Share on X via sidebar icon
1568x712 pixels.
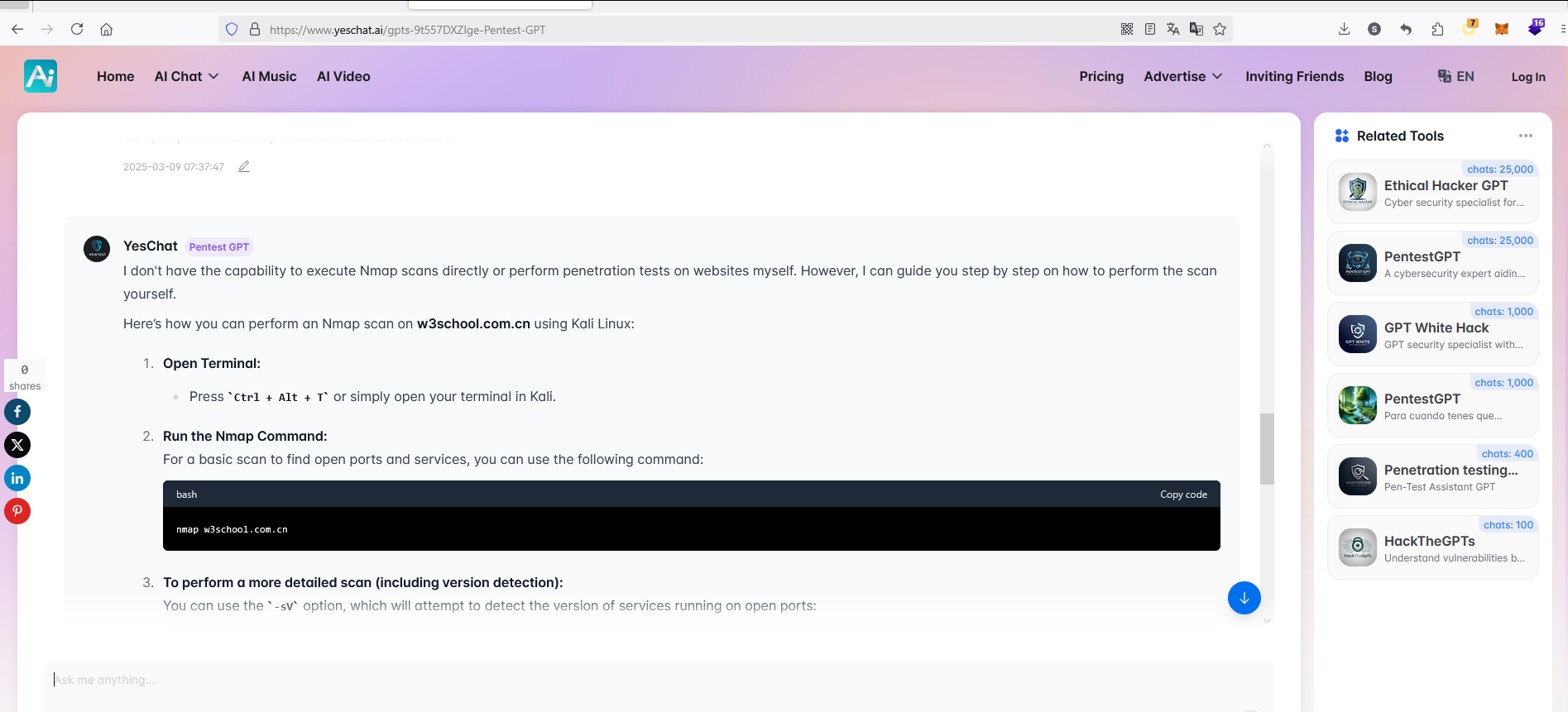(x=17, y=445)
